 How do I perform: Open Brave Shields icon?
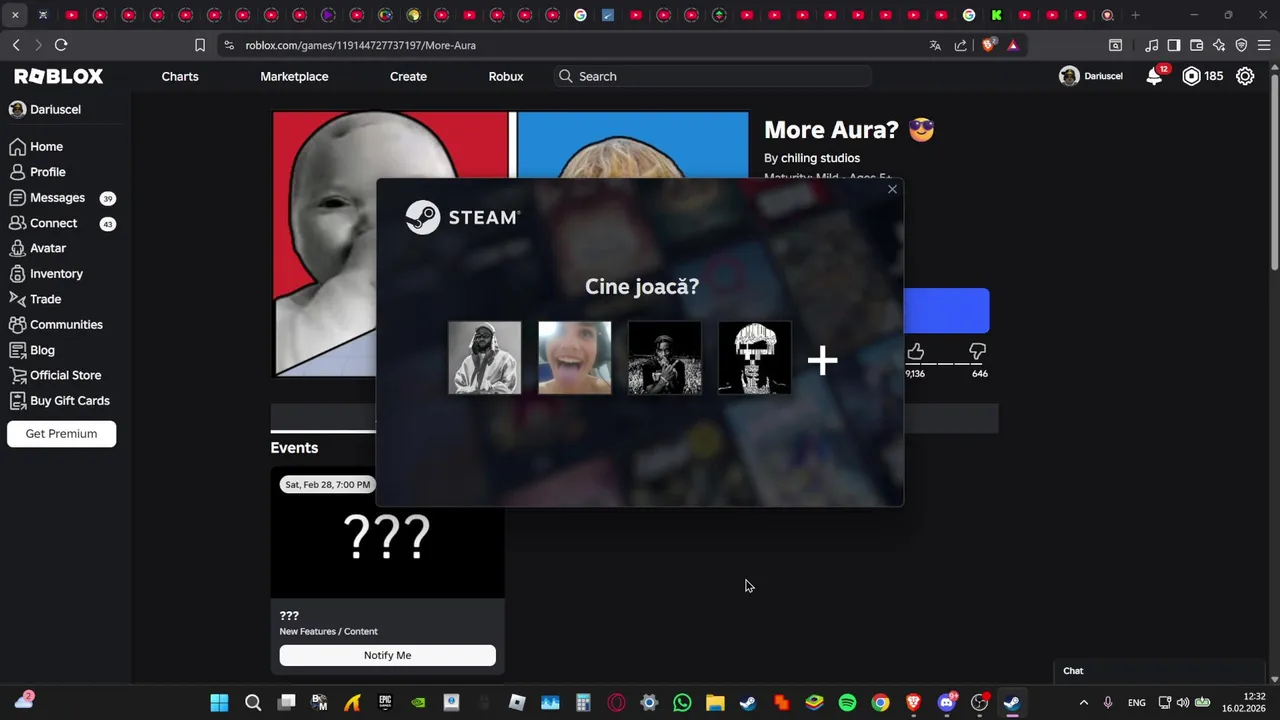pyautogui.click(x=989, y=45)
